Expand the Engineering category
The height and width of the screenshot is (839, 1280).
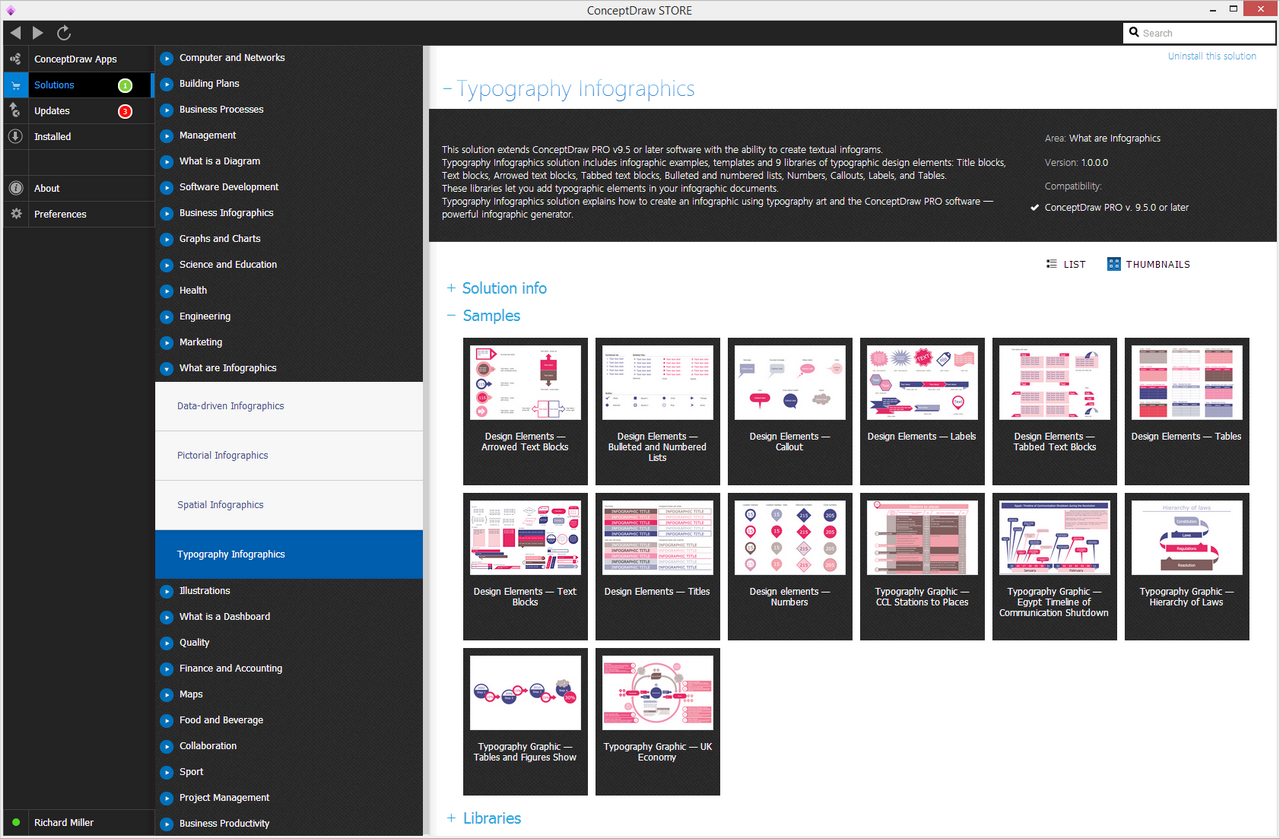(x=167, y=316)
